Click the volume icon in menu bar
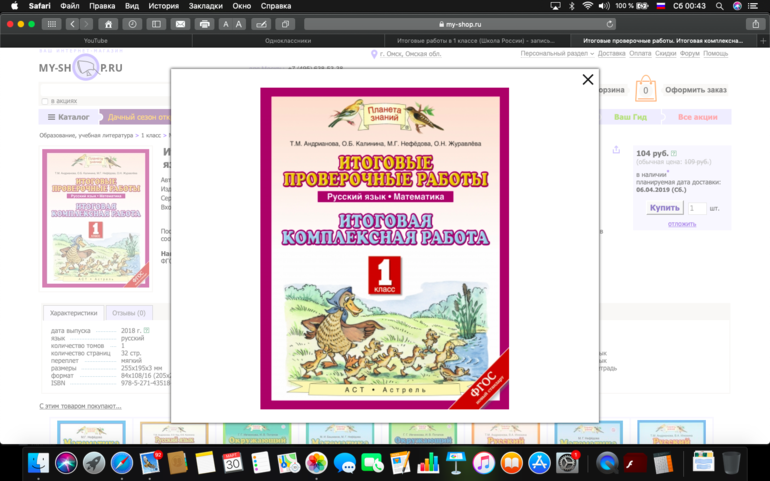The width and height of the screenshot is (770, 481). 604,6
